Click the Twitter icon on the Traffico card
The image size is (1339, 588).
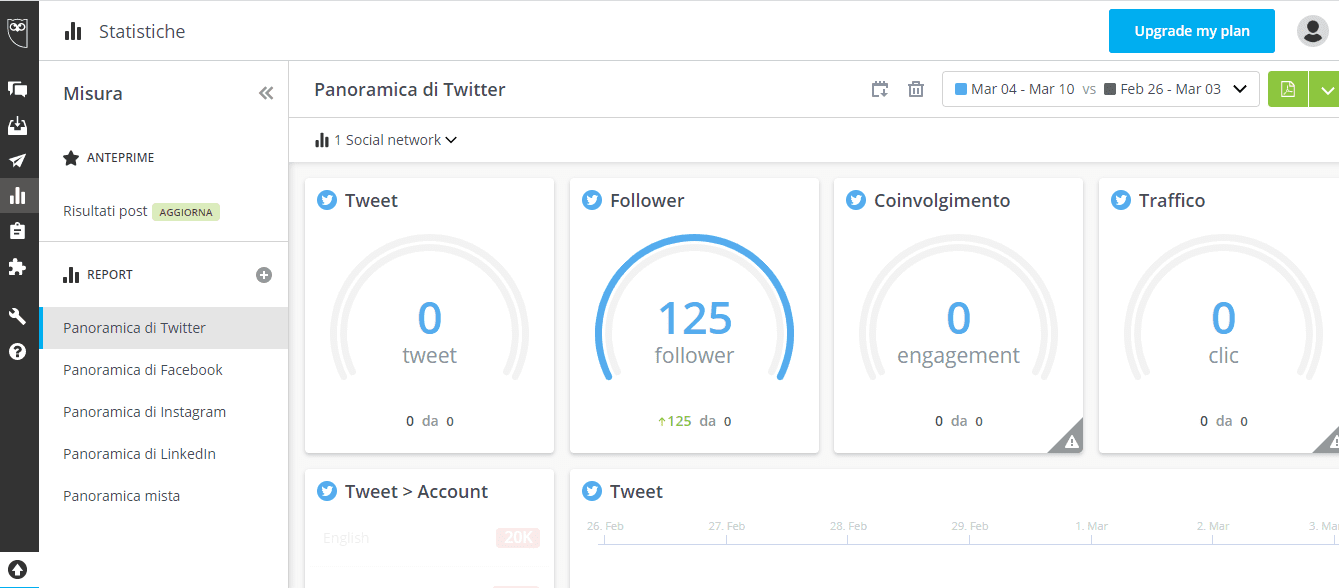click(1121, 200)
